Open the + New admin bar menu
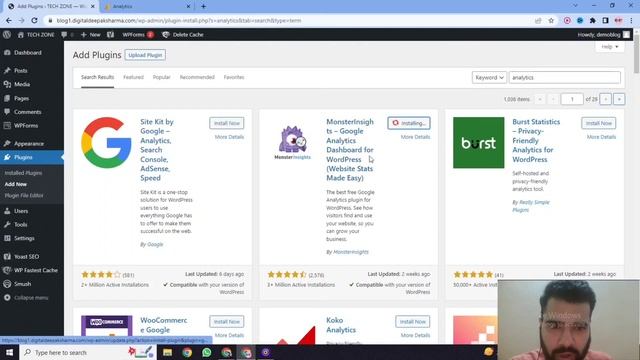Screen dimensions: 640x360 click(x=91, y=35)
